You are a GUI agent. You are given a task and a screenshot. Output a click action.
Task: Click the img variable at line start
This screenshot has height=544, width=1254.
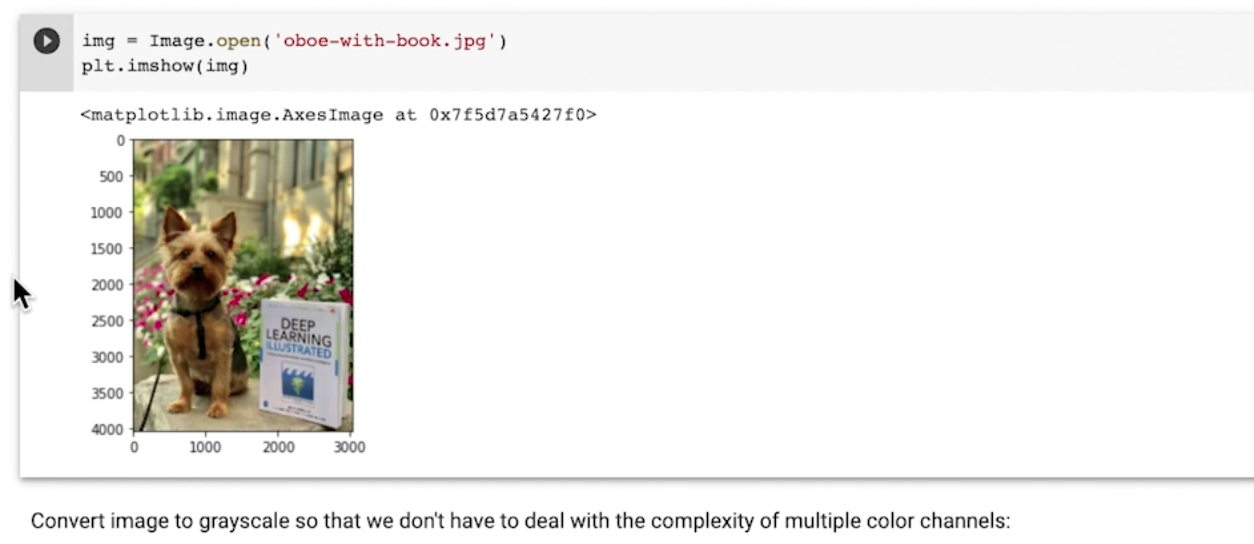click(x=98, y=42)
